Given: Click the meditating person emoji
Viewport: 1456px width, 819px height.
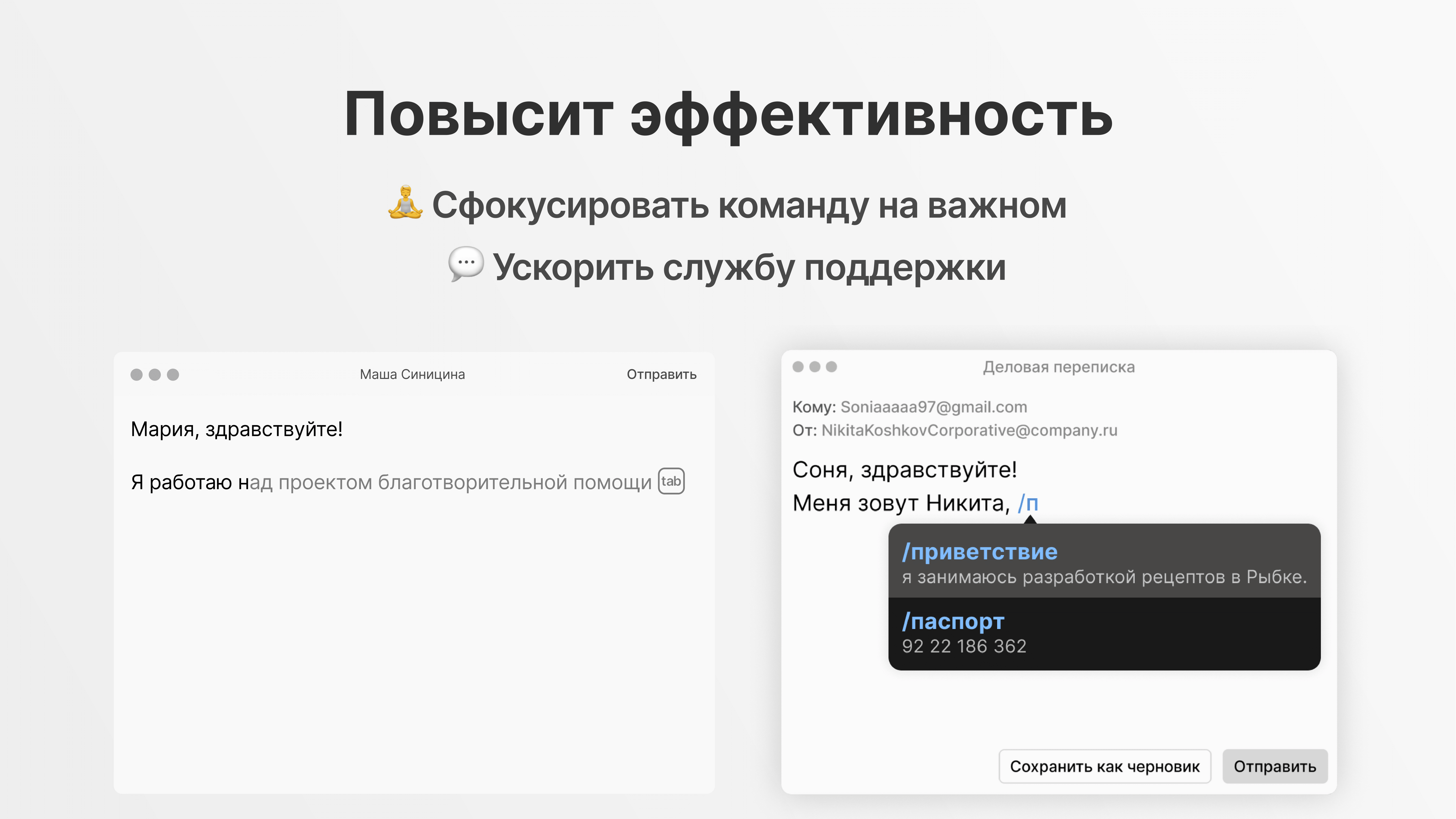Looking at the screenshot, I should point(405,202).
